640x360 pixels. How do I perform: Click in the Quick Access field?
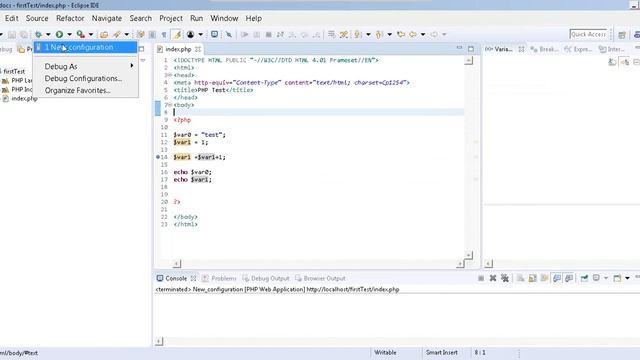coord(588,34)
